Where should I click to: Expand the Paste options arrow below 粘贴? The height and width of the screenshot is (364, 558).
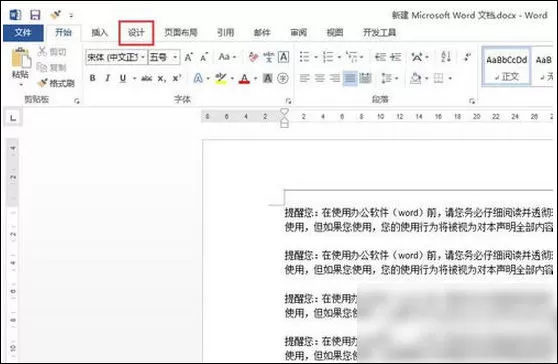pos(21,85)
